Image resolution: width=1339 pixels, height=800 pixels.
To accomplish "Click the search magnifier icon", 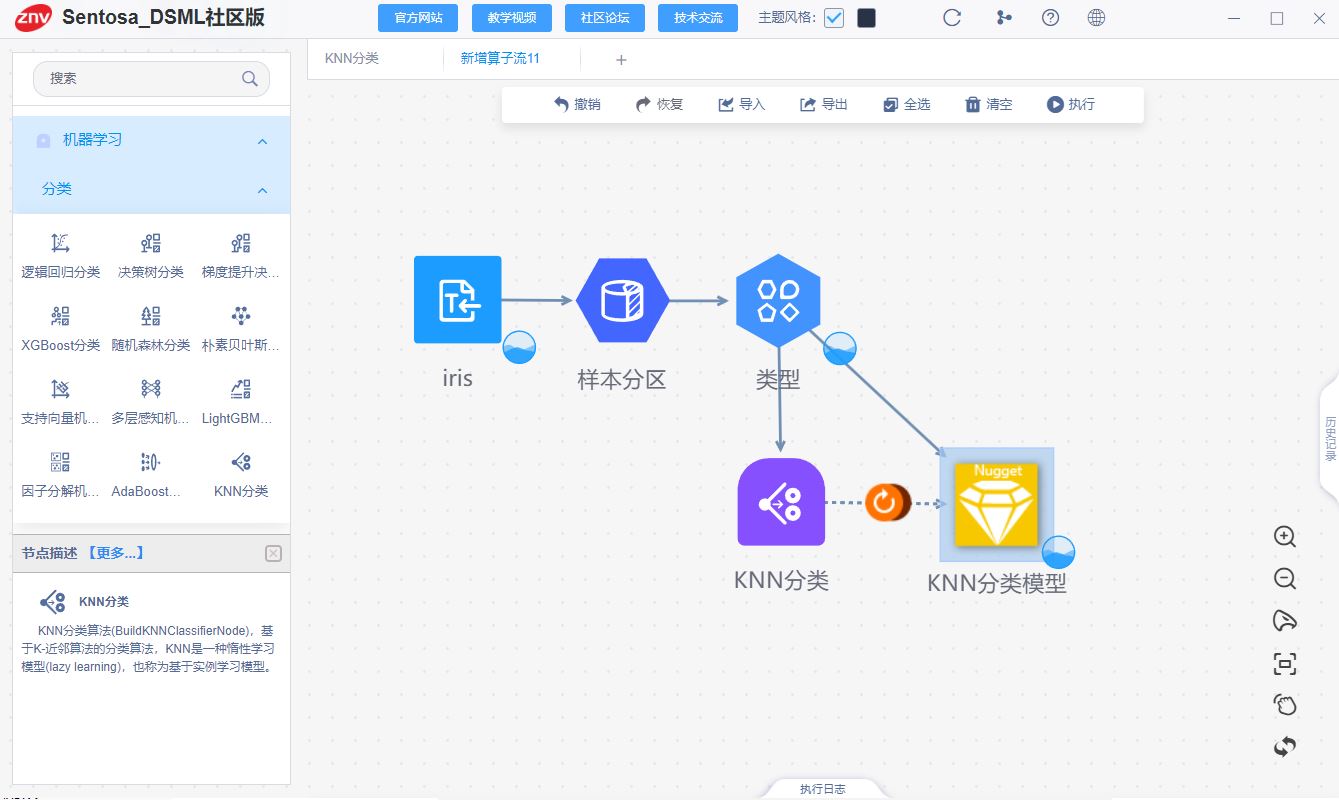I will pos(250,78).
